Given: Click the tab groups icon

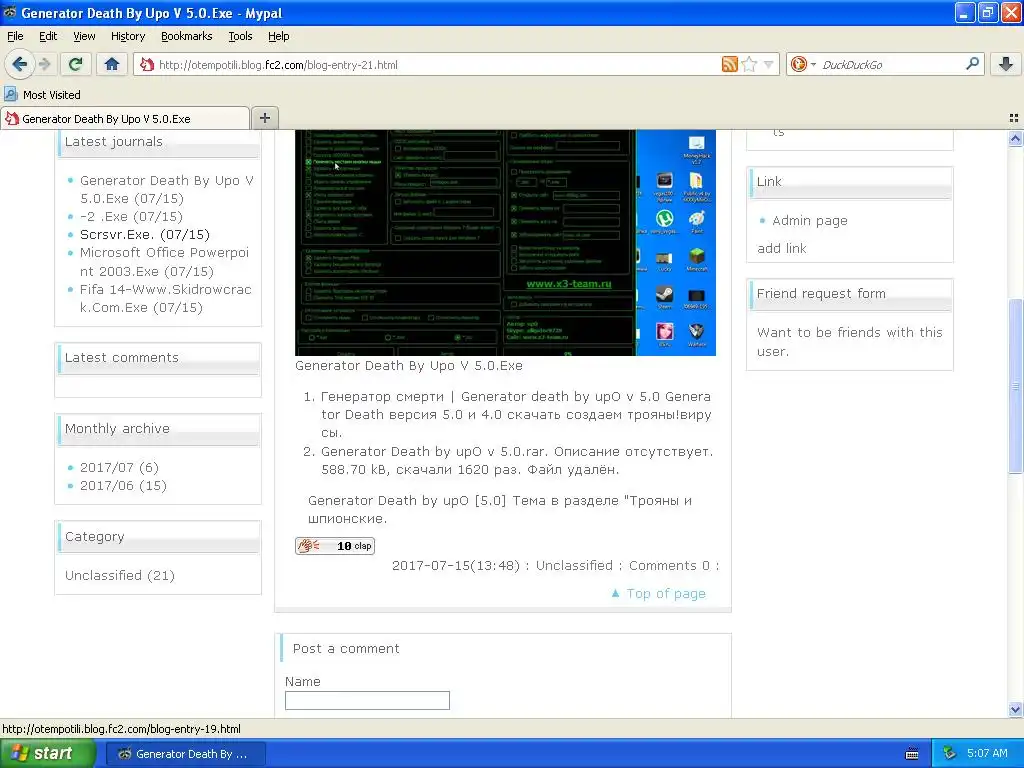Looking at the screenshot, I should 1014,118.
